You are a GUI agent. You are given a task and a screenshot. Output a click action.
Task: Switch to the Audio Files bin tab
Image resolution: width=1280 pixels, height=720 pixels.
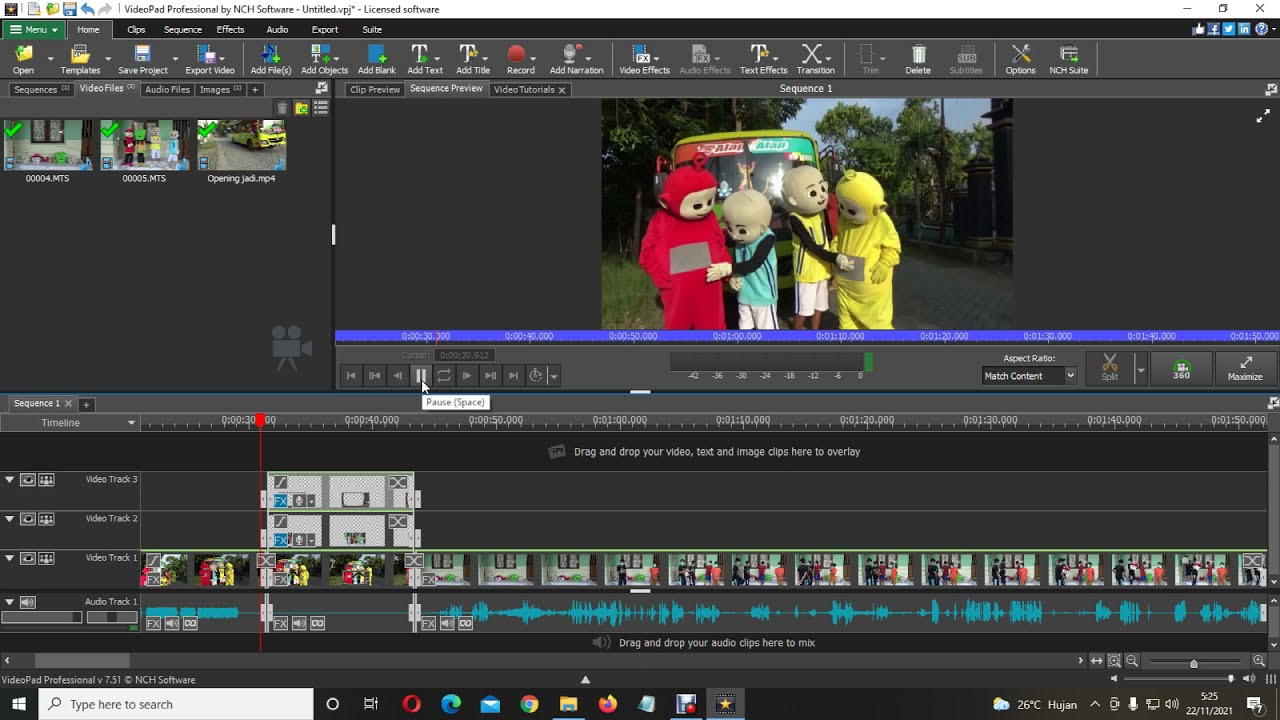[167, 89]
